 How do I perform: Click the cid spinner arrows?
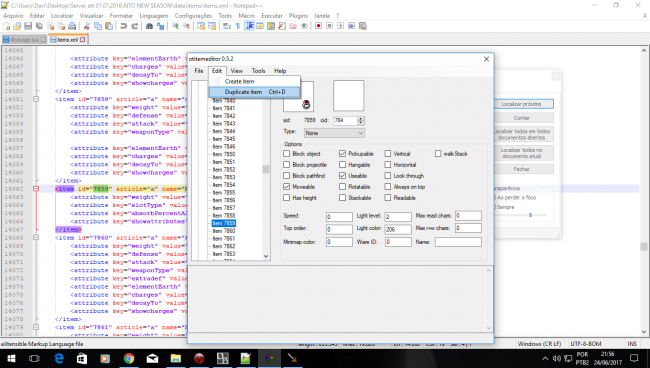361,121
